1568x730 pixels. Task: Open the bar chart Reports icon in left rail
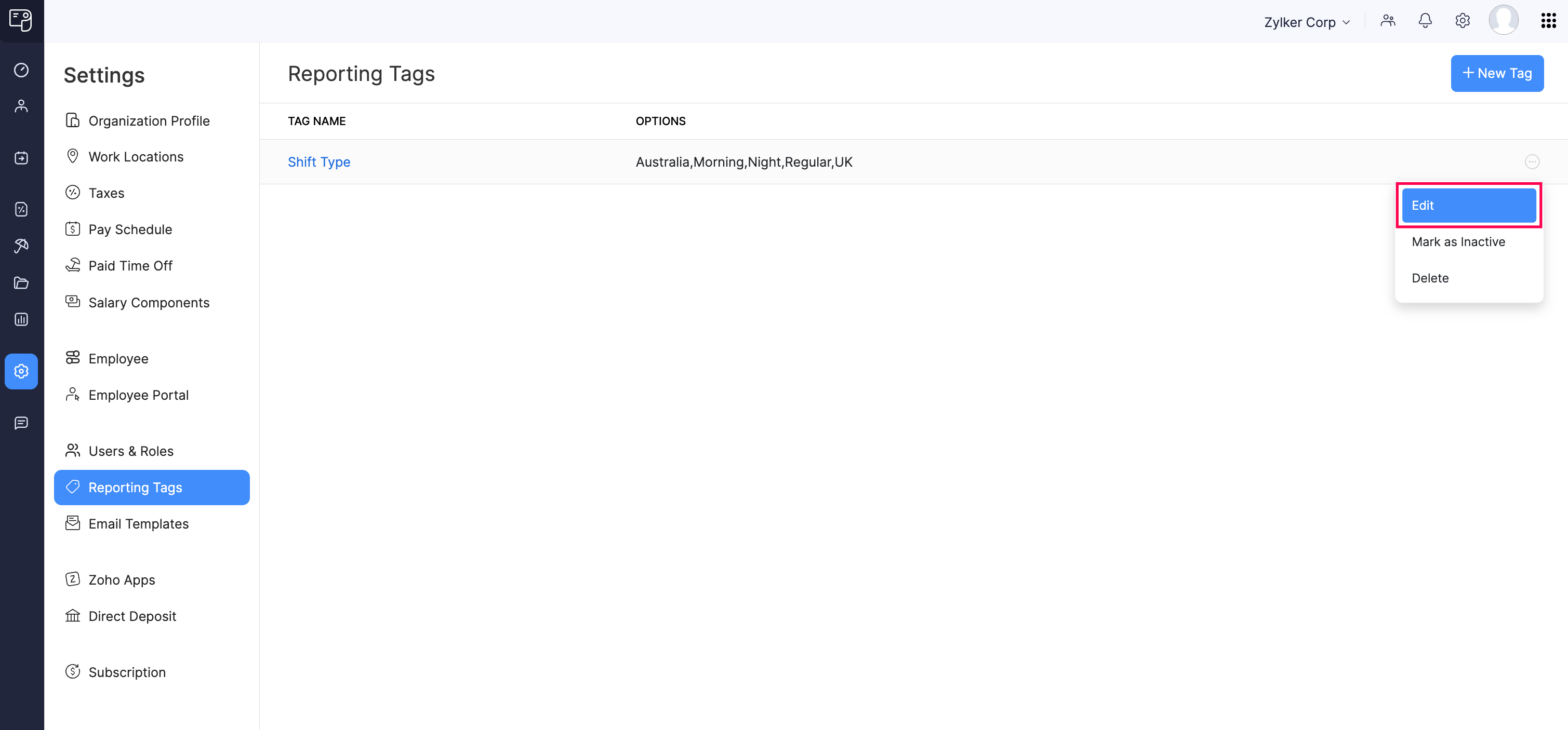tap(21, 319)
